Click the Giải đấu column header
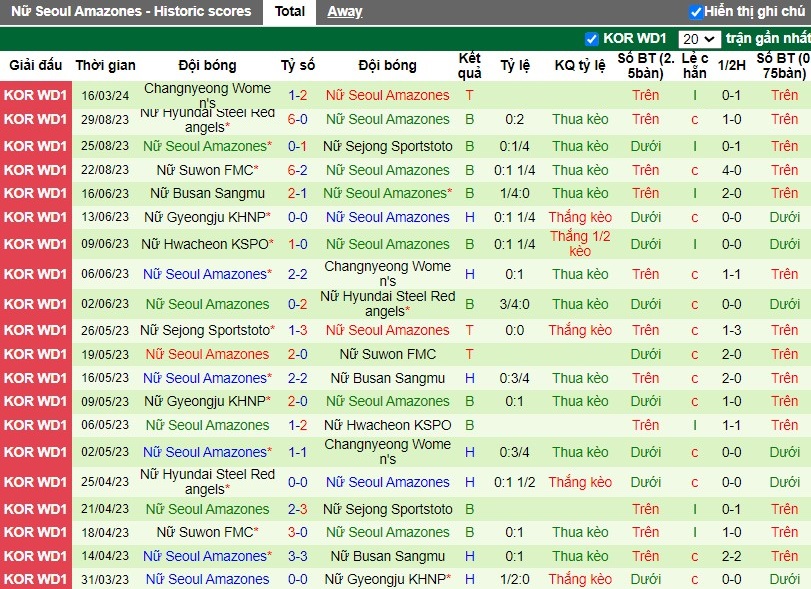The height and width of the screenshot is (589, 811). click(x=35, y=65)
